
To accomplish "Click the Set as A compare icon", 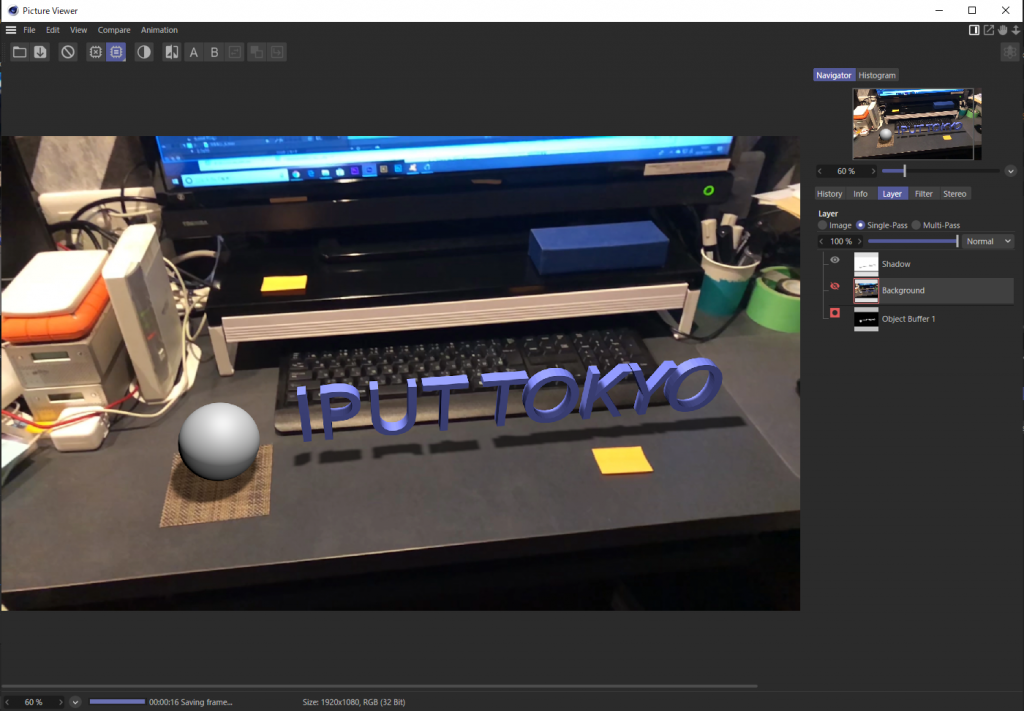I will [x=194, y=52].
